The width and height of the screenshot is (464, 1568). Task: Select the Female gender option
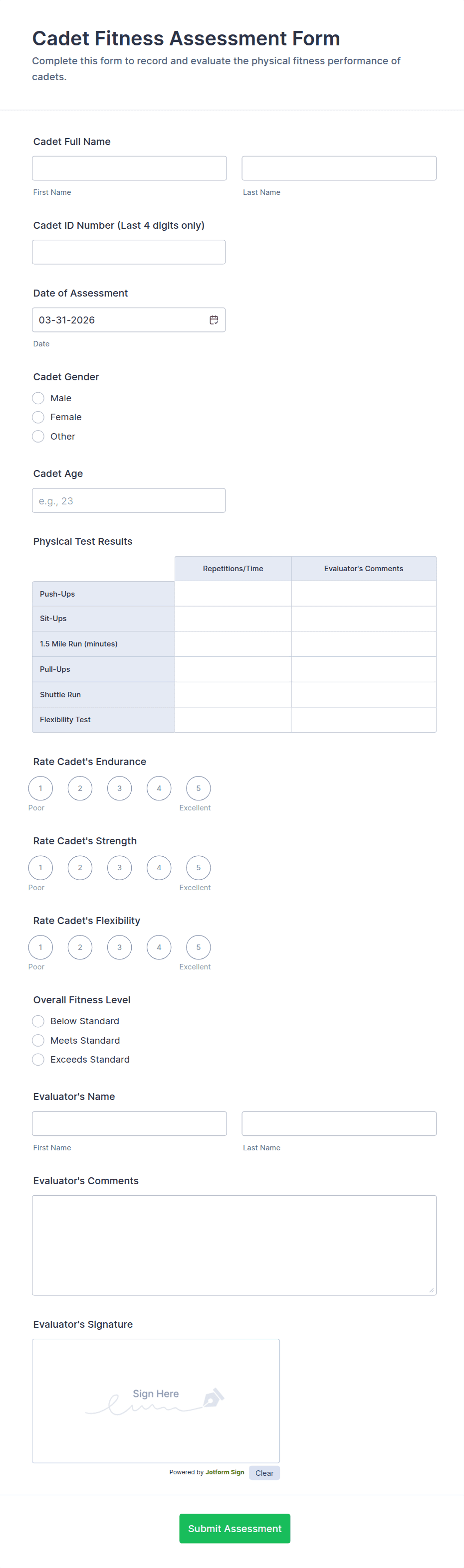click(38, 417)
